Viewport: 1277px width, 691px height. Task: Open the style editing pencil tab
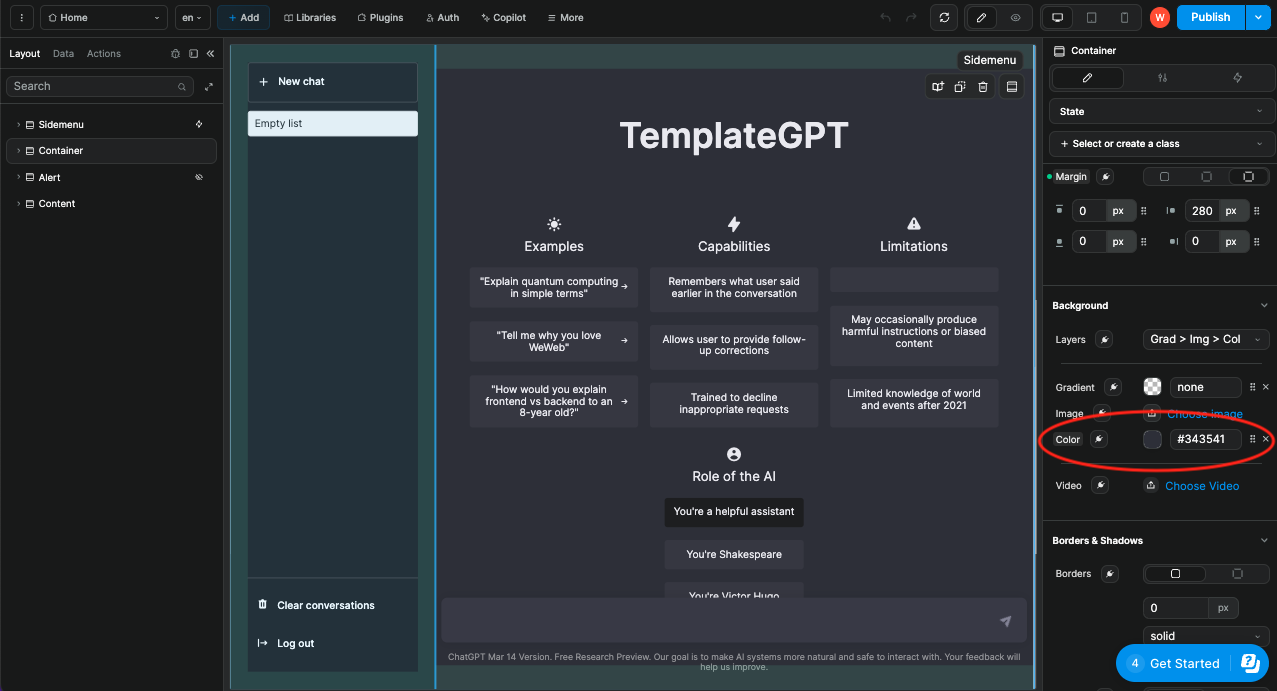coord(1086,77)
